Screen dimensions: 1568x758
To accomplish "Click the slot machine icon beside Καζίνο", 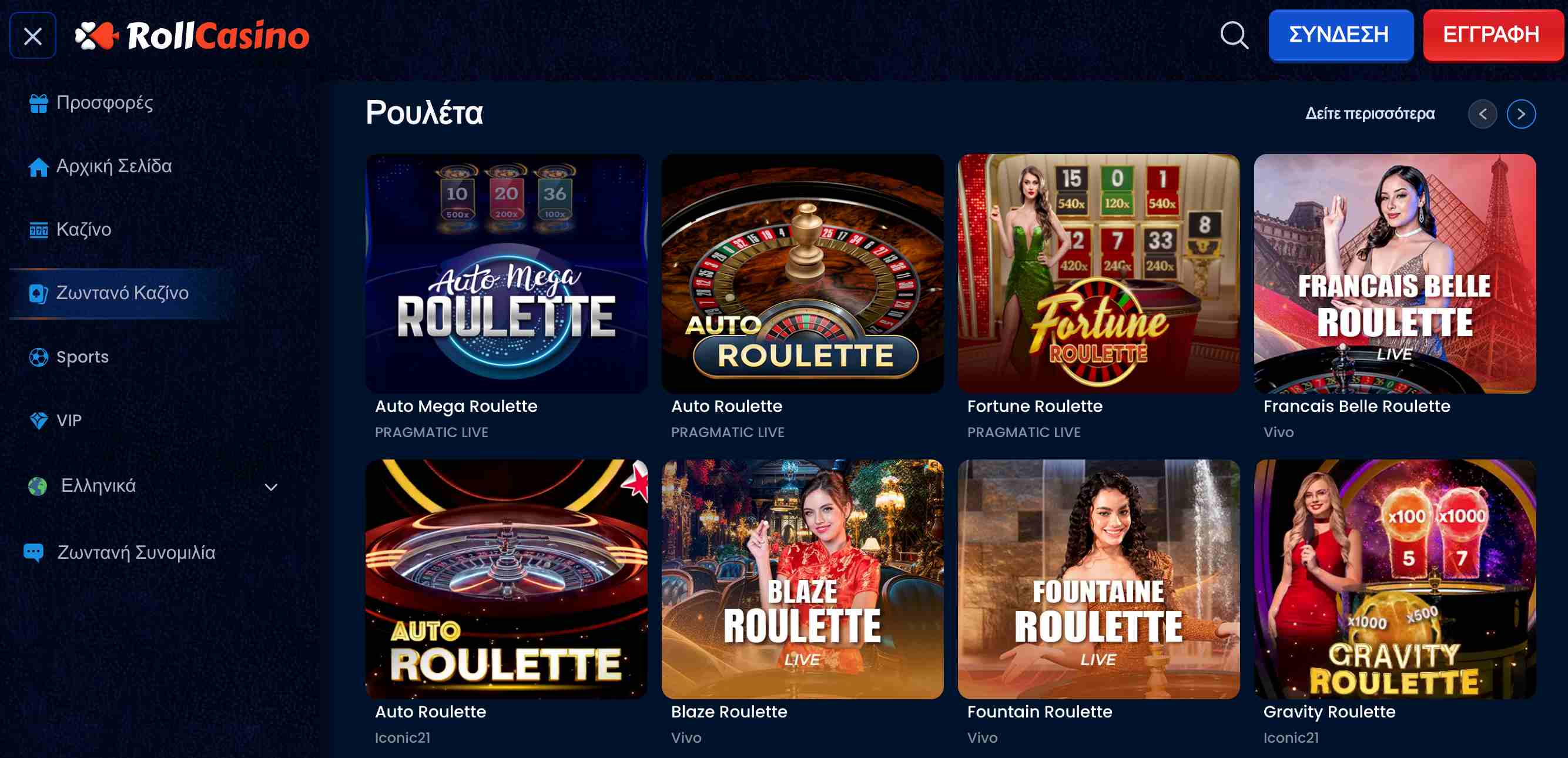I will pos(38,230).
